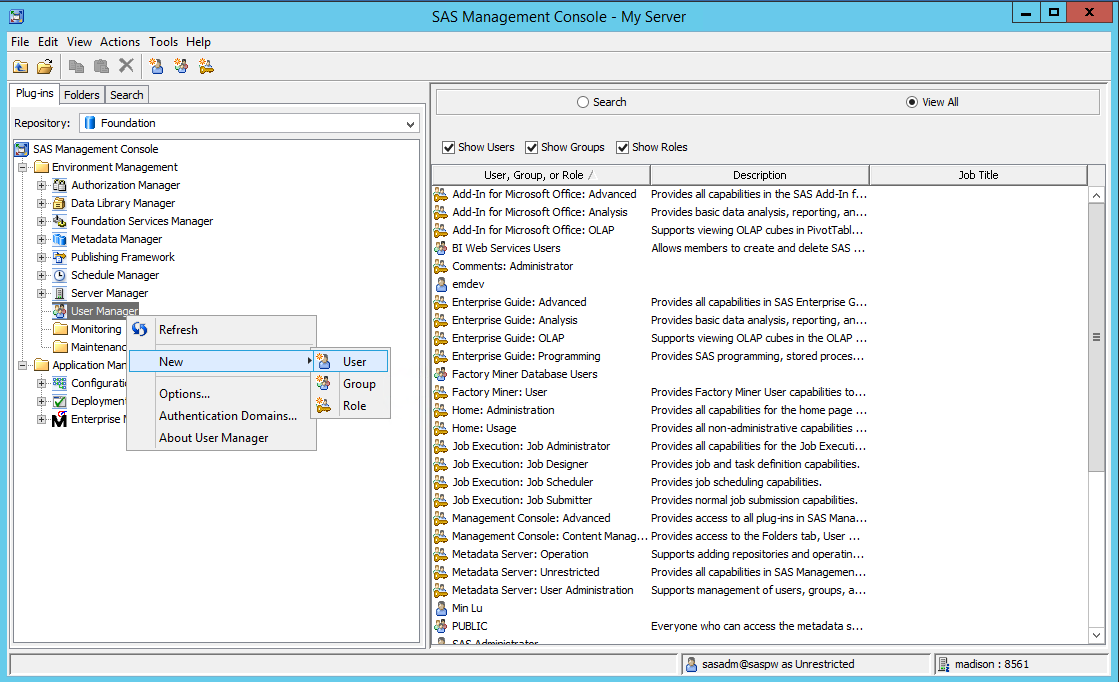
Task: Click the Schedule Manager clock icon
Action: (x=60, y=275)
